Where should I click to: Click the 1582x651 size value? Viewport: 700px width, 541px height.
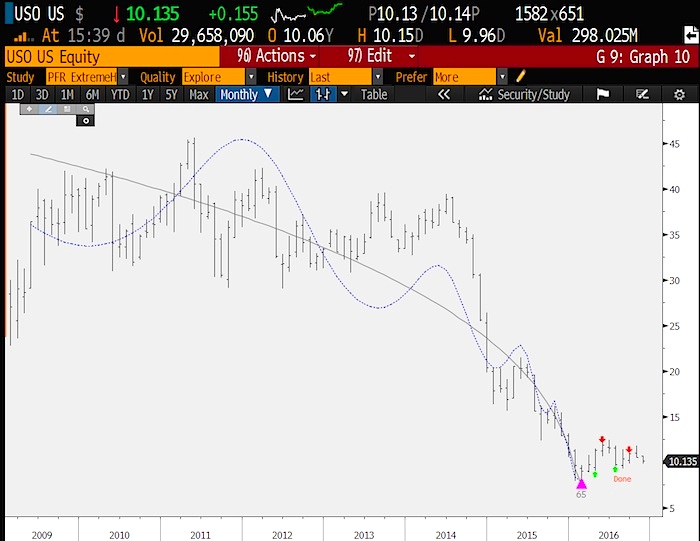click(x=550, y=13)
